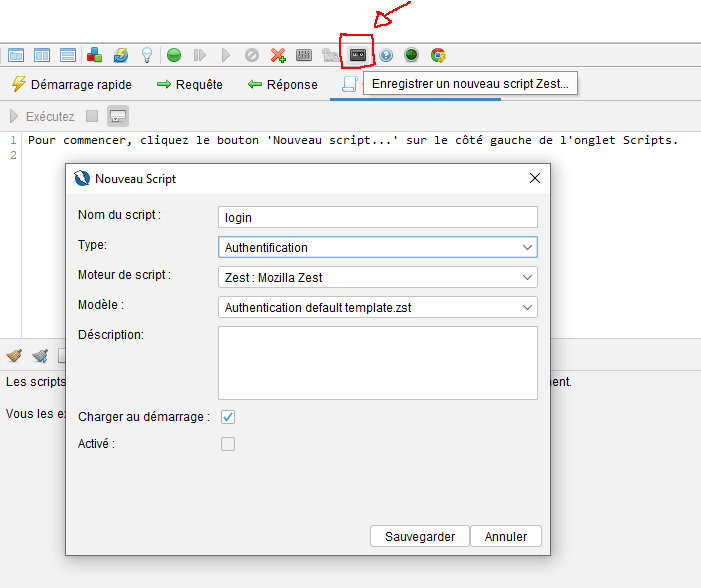The height and width of the screenshot is (588, 701).
Task: Click the brown broom clear console icon
Action: coord(14,355)
